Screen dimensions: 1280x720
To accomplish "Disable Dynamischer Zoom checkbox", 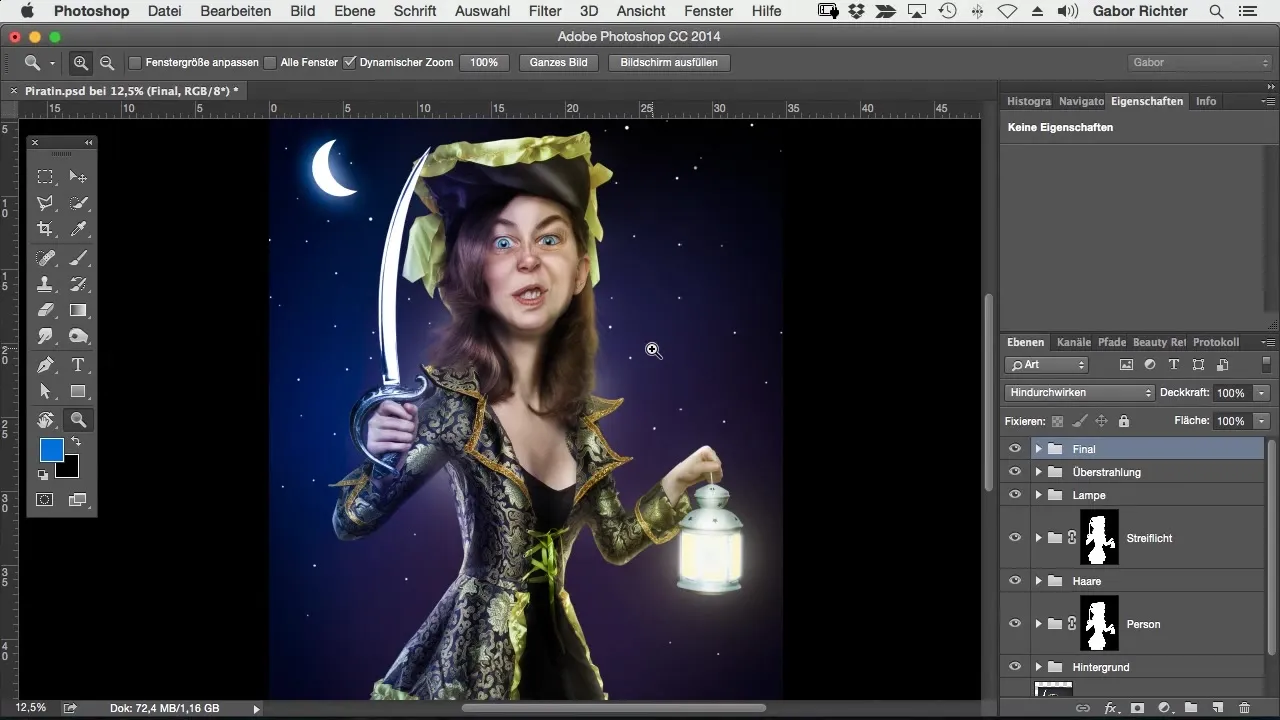I will click(x=349, y=62).
